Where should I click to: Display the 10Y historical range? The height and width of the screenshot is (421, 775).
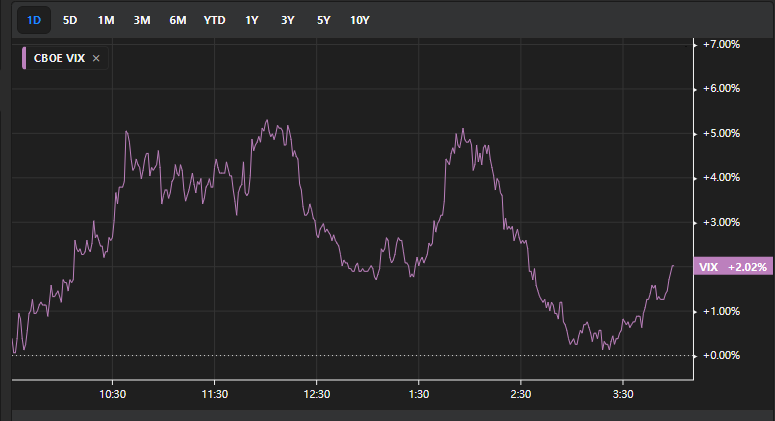tap(359, 20)
